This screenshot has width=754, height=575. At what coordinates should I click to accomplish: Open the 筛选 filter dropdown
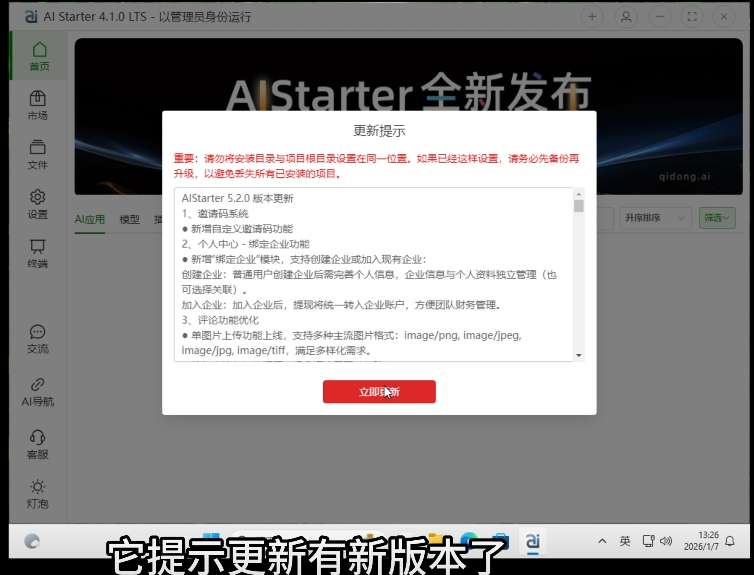(716, 218)
